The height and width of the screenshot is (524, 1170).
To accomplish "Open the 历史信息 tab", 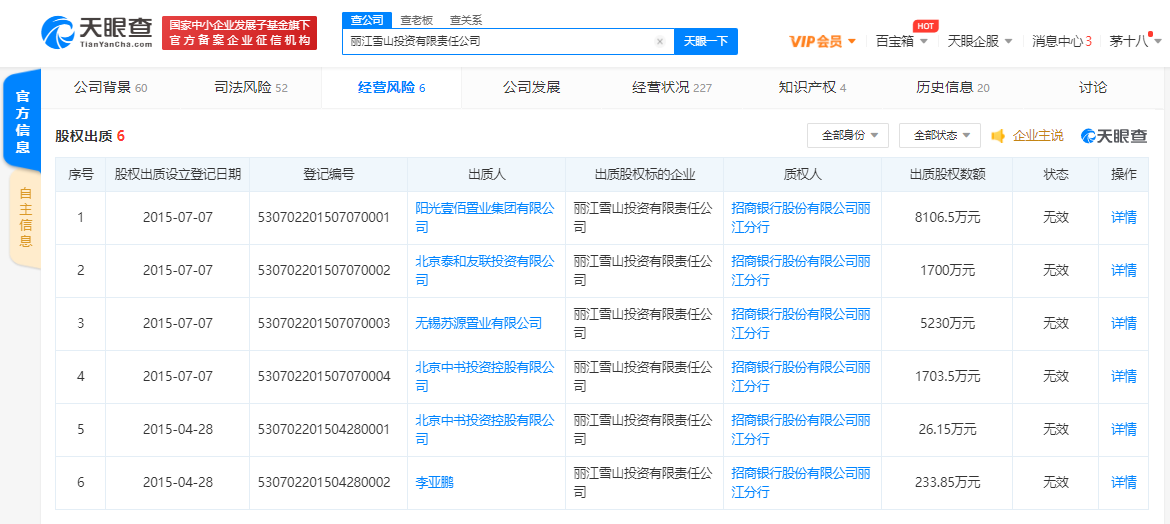I will tap(953, 87).
